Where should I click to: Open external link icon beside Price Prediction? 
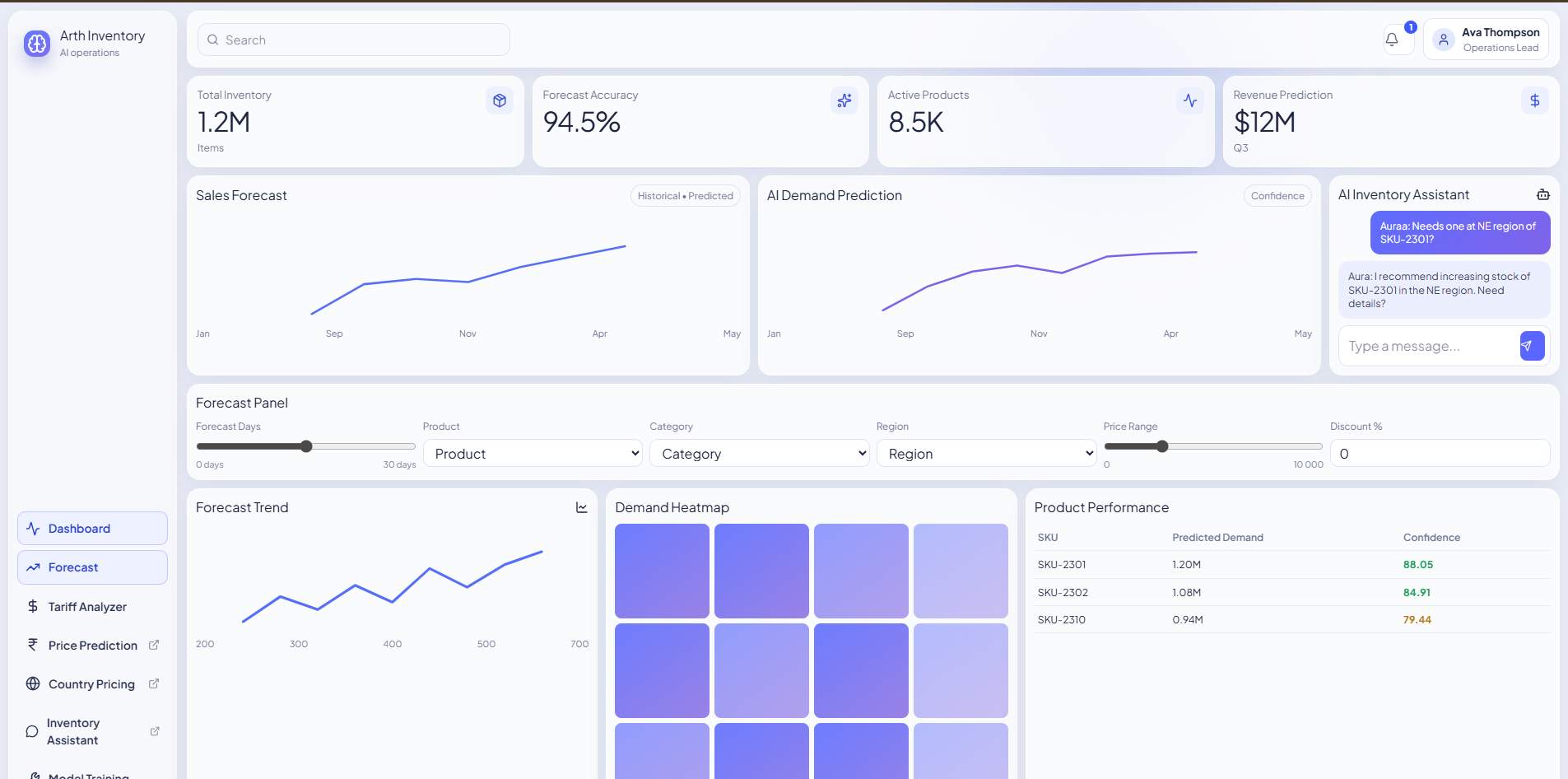(x=154, y=645)
